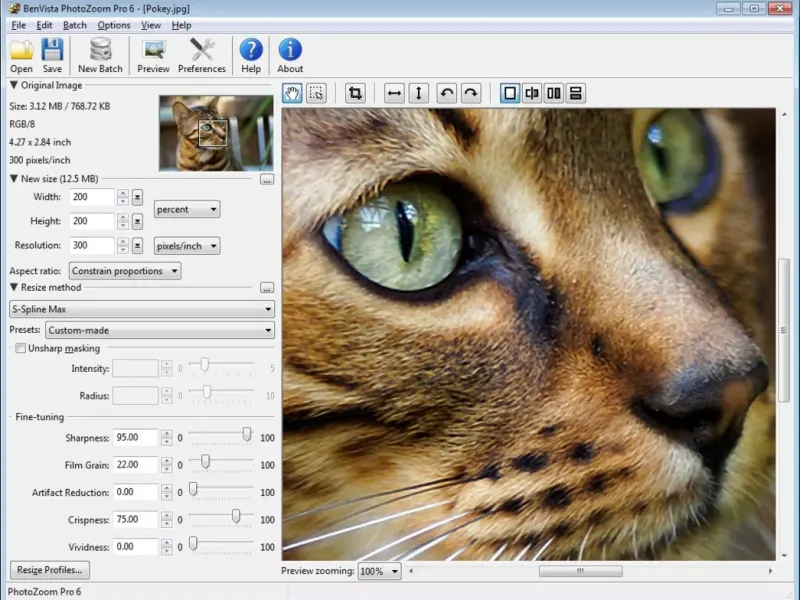Click the Width input field
The width and height of the screenshot is (800, 600).
(92, 197)
